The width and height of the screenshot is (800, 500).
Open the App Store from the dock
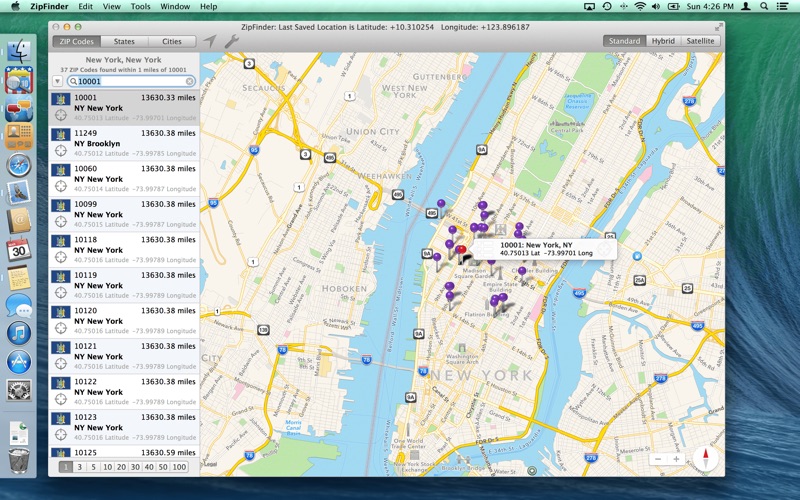pyautogui.click(x=18, y=362)
